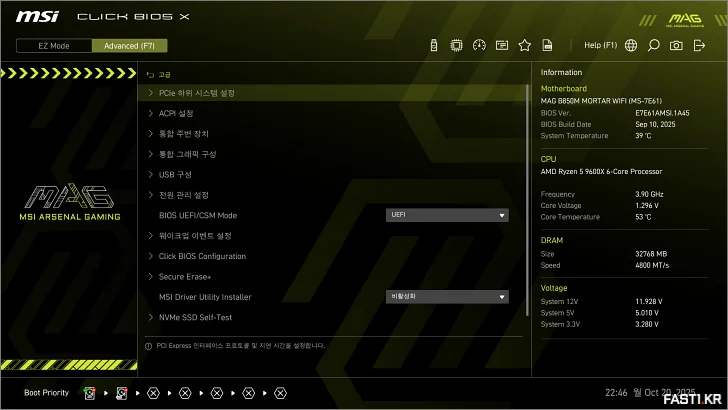
Task: Select the second boot priority drive icon
Action: [x=122, y=393]
